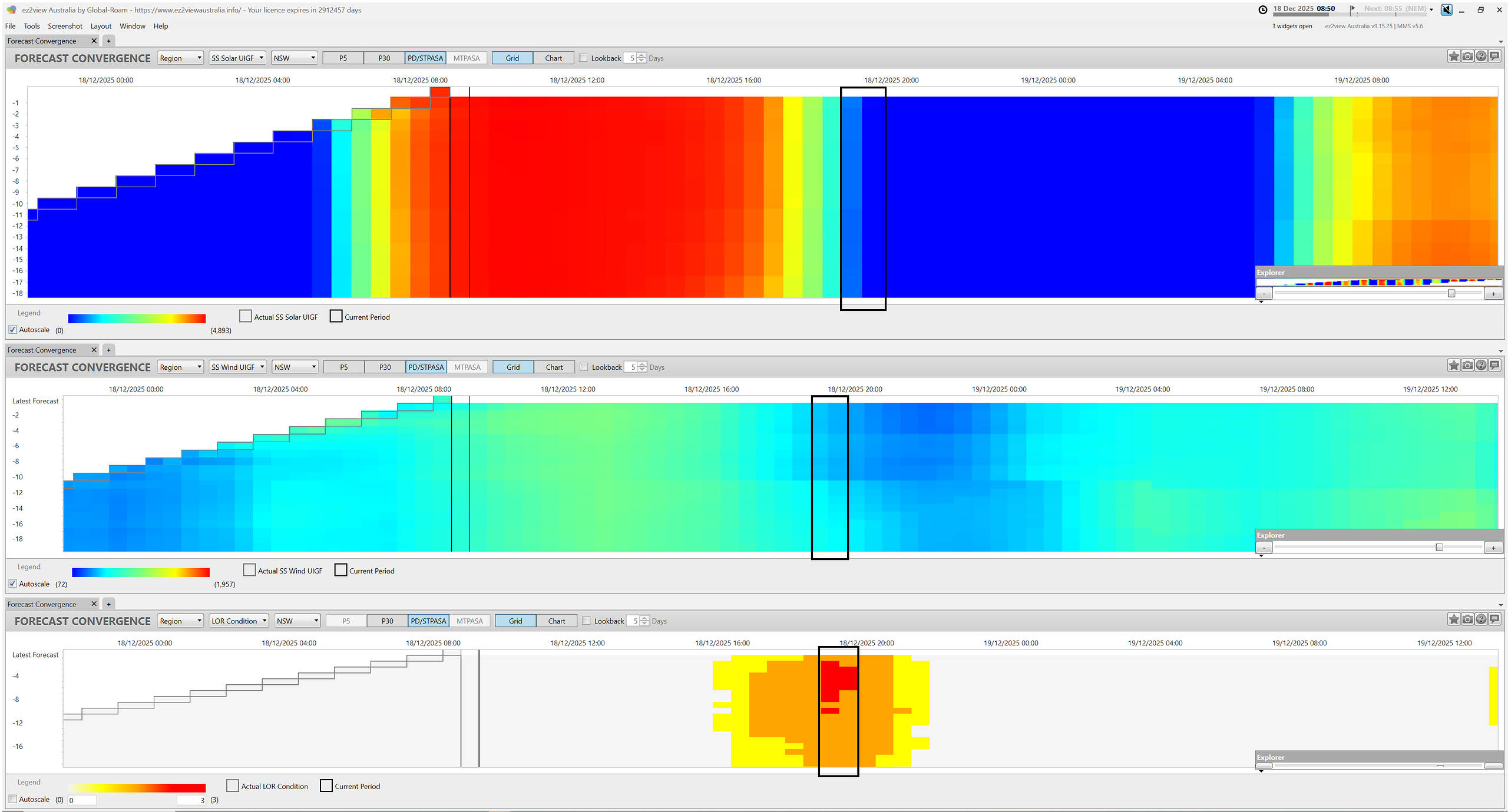
Task: Click the Explorer zoom slider in Solar widget
Action: coord(1451,293)
